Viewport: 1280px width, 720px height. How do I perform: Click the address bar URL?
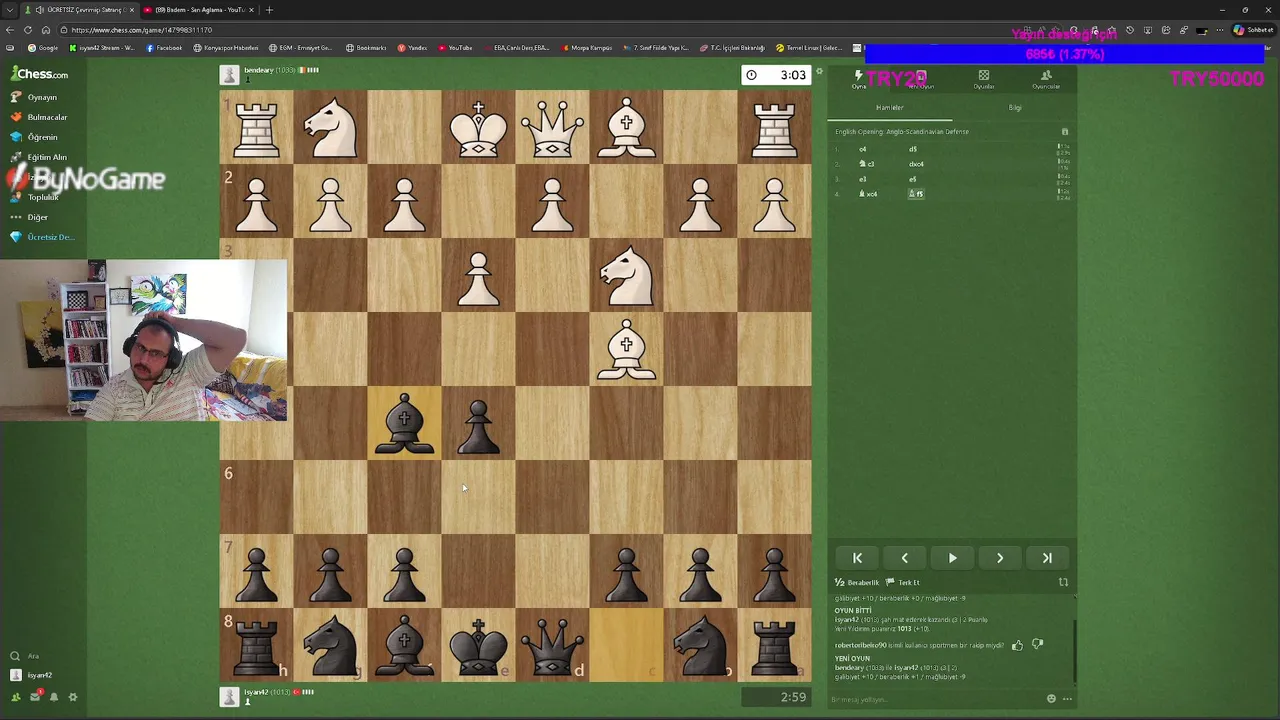tap(142, 30)
